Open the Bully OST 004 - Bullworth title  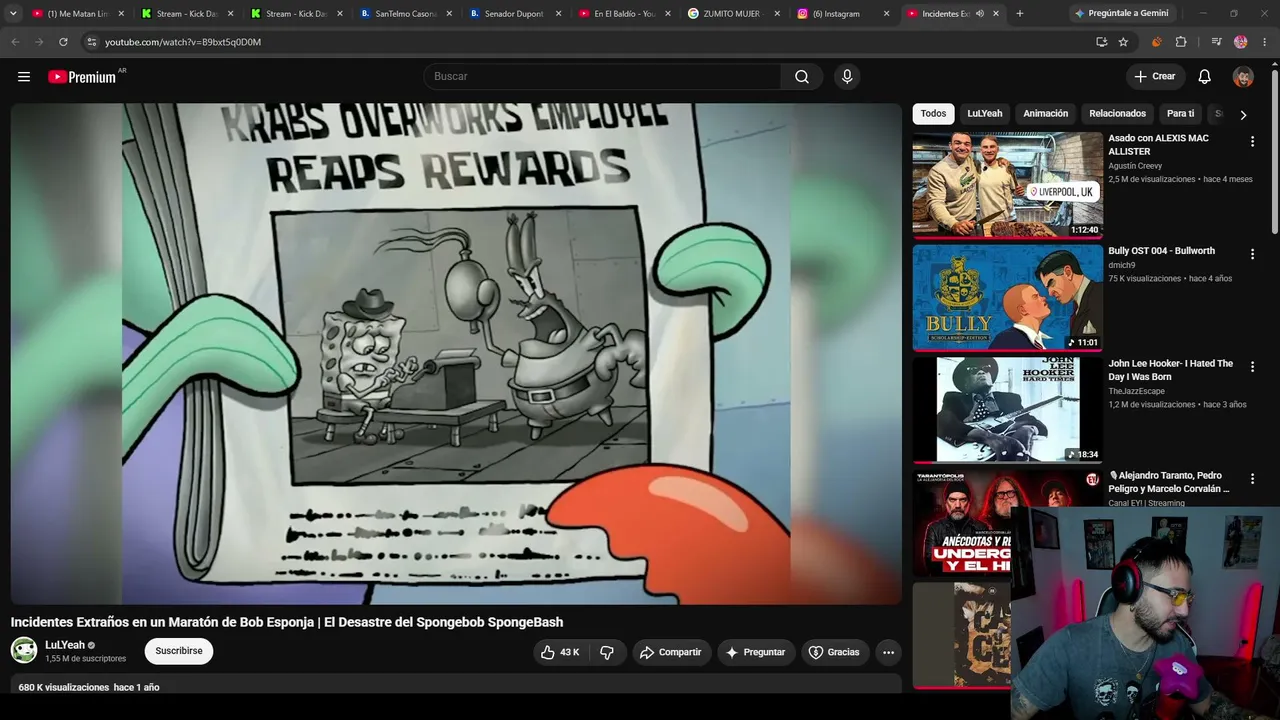(x=1162, y=251)
